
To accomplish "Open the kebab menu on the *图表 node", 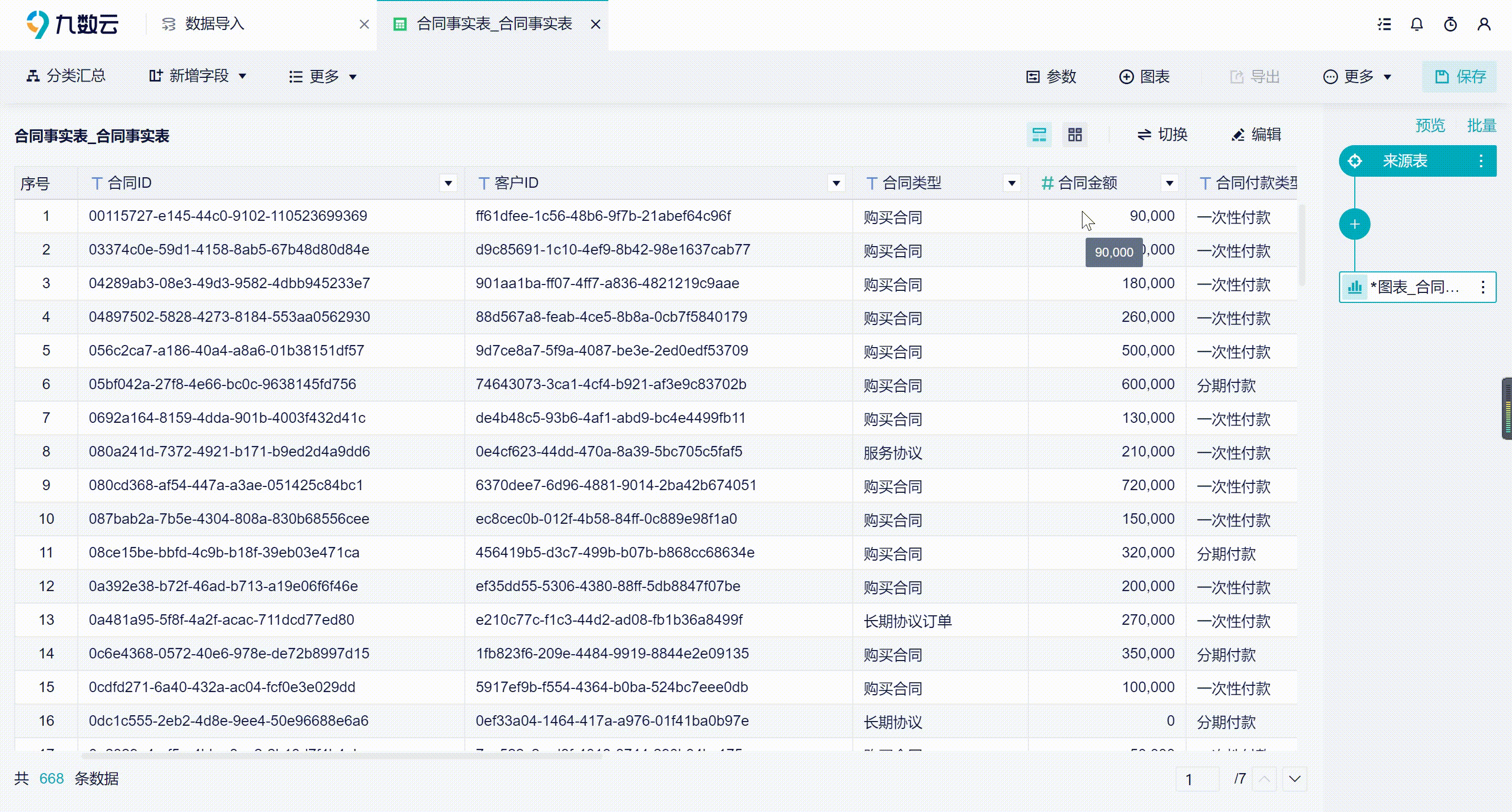I will tap(1483, 287).
